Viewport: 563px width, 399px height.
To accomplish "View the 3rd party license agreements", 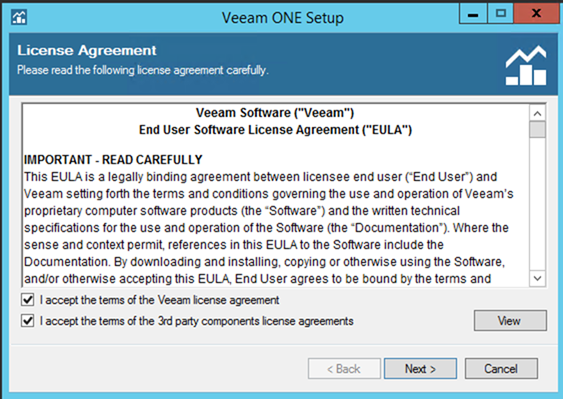I will [x=510, y=321].
